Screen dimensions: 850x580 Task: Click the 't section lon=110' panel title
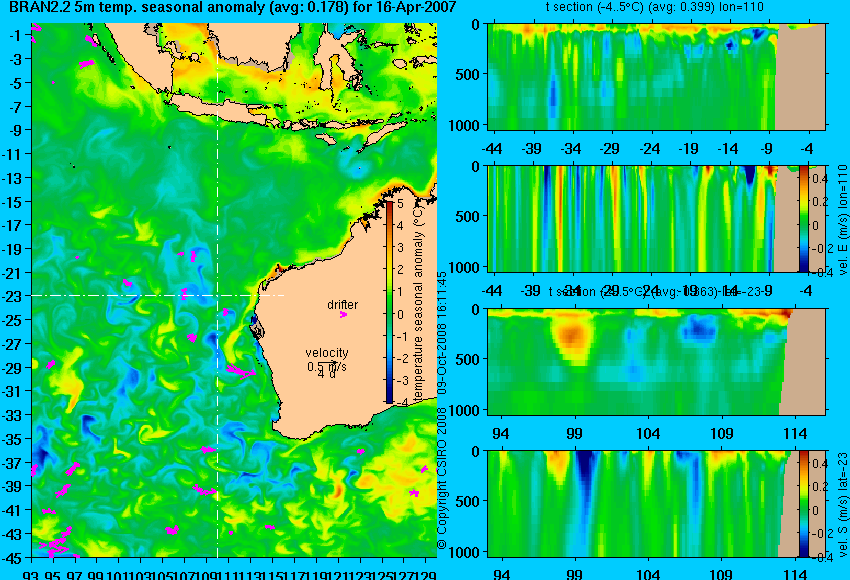pos(654,7)
